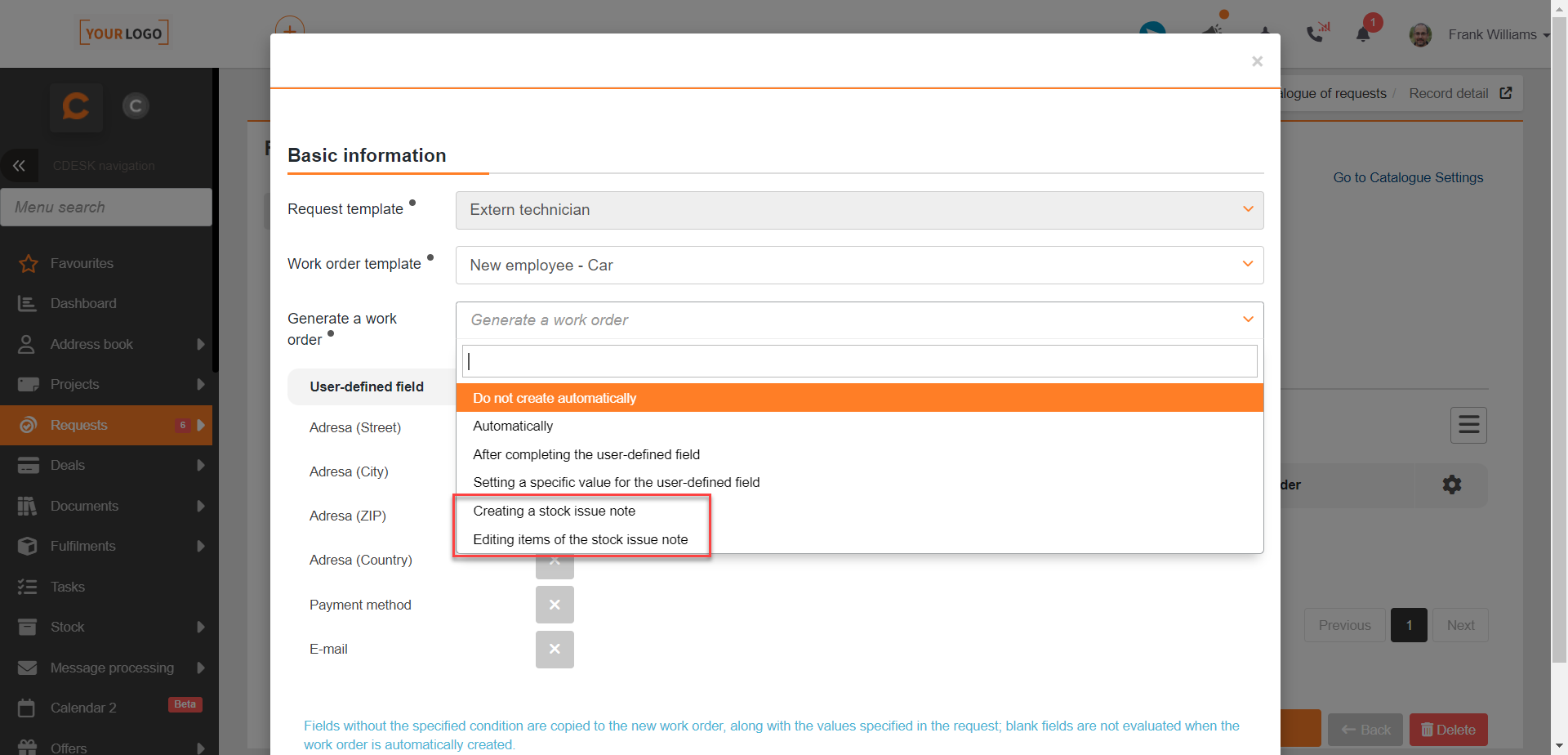Remove condition for Payment method field
The image size is (1568, 755).
pyautogui.click(x=555, y=605)
